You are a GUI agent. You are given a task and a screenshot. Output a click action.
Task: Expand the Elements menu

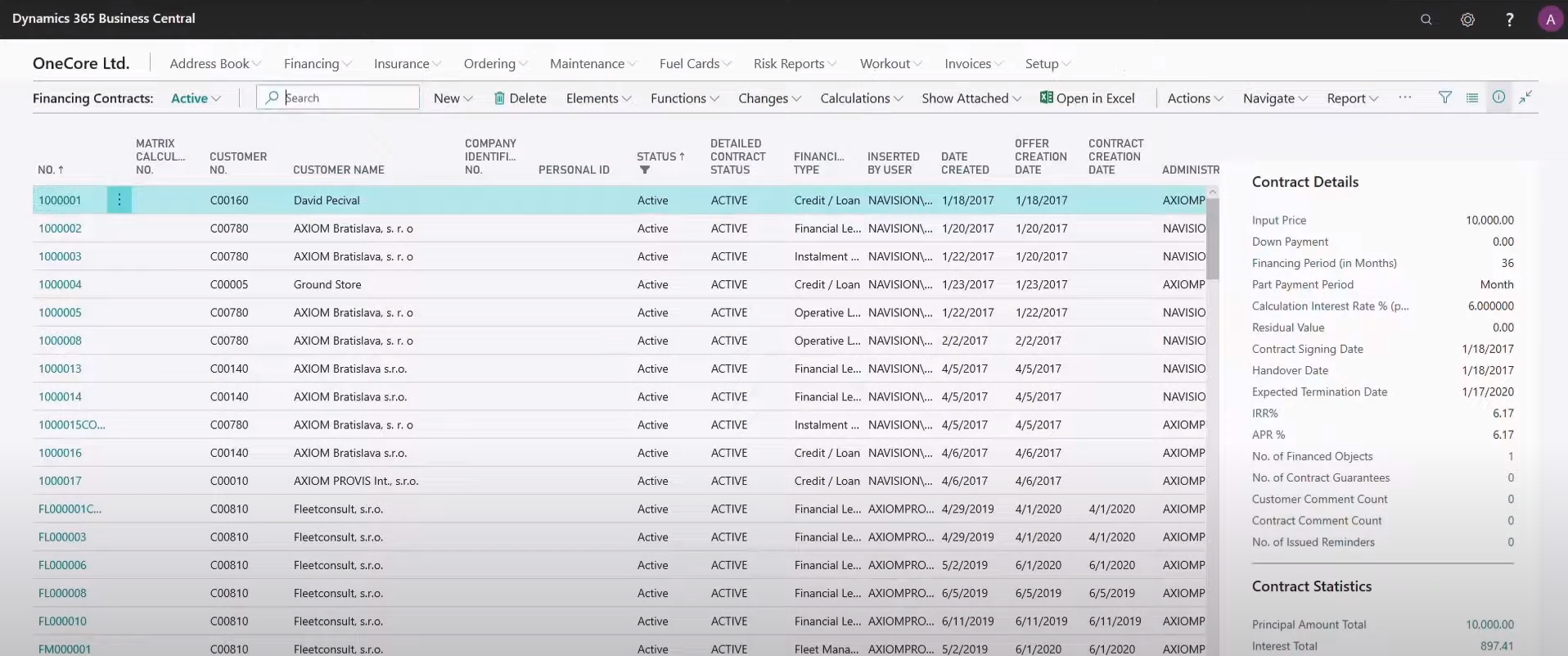(599, 98)
